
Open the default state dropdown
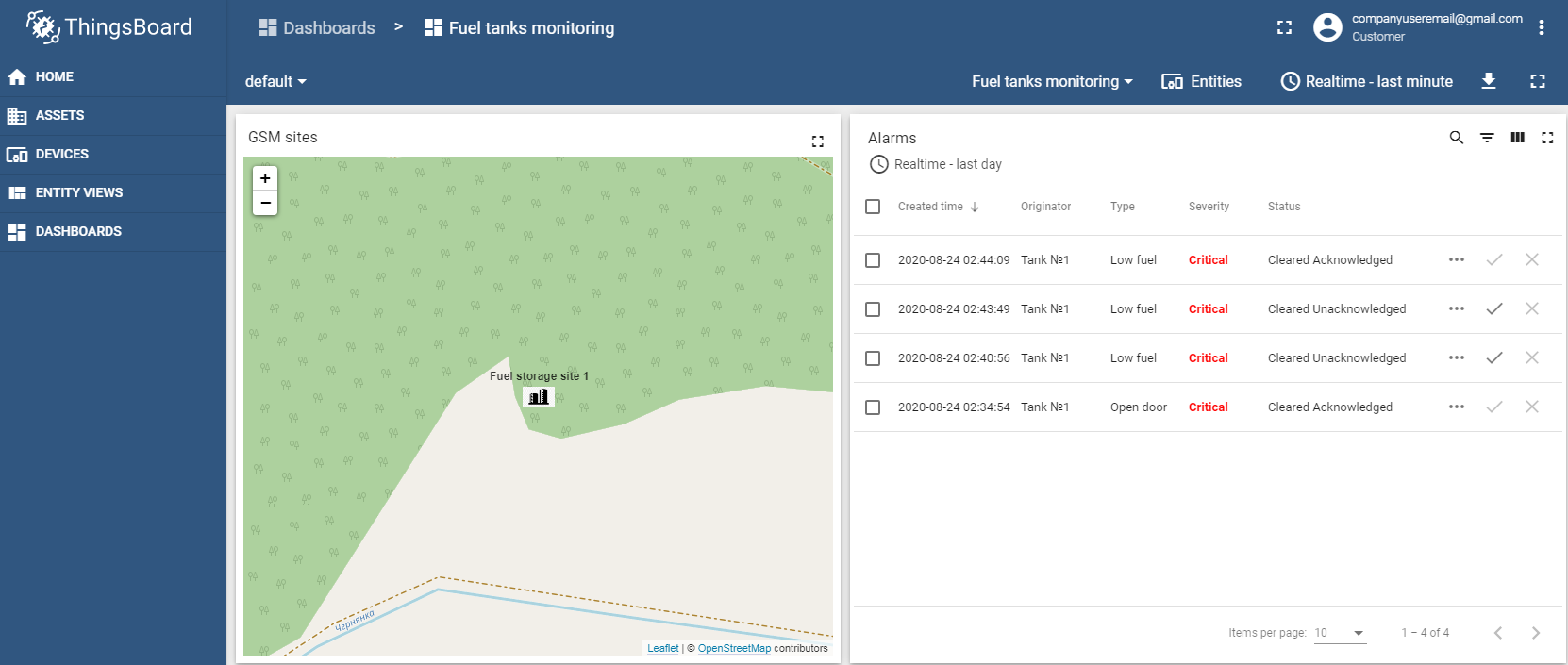(x=275, y=82)
